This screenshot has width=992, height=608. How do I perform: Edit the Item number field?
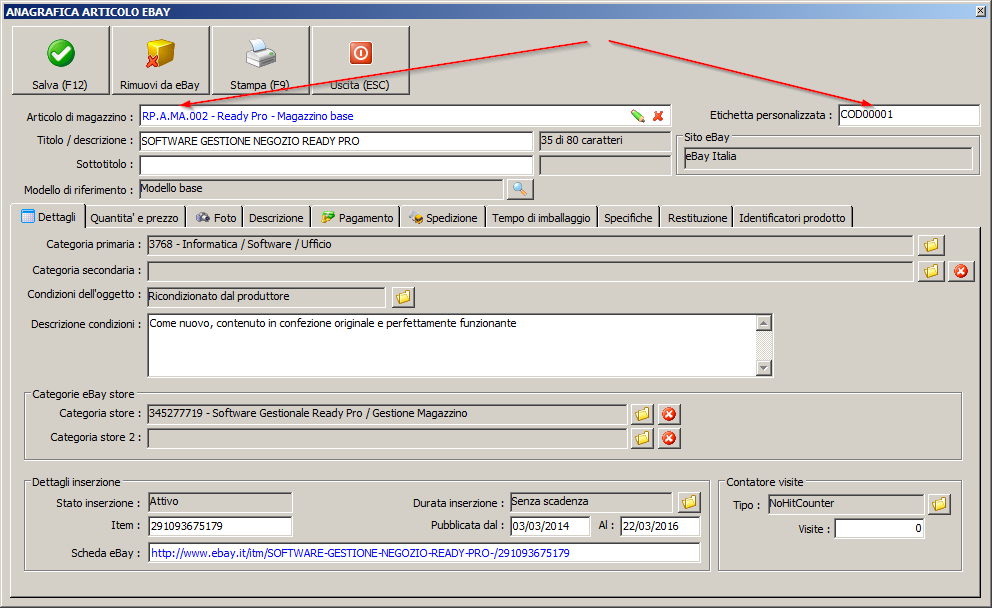(220, 526)
